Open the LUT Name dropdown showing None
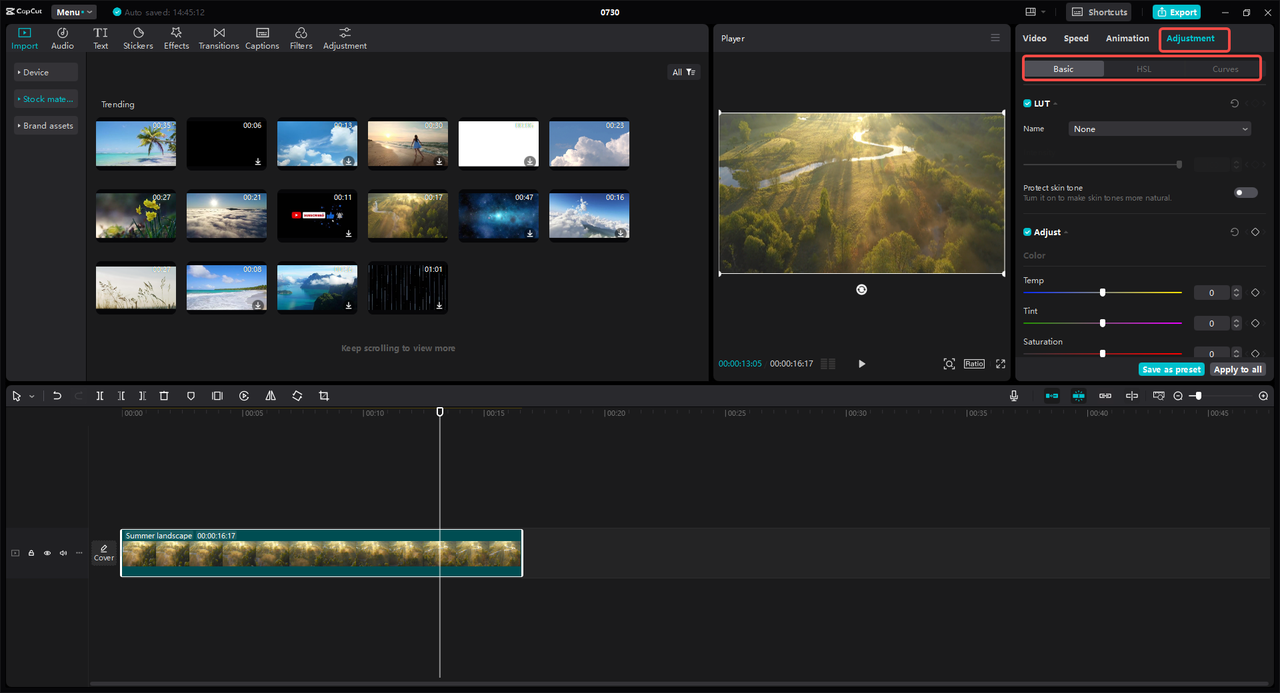 pyautogui.click(x=1160, y=129)
